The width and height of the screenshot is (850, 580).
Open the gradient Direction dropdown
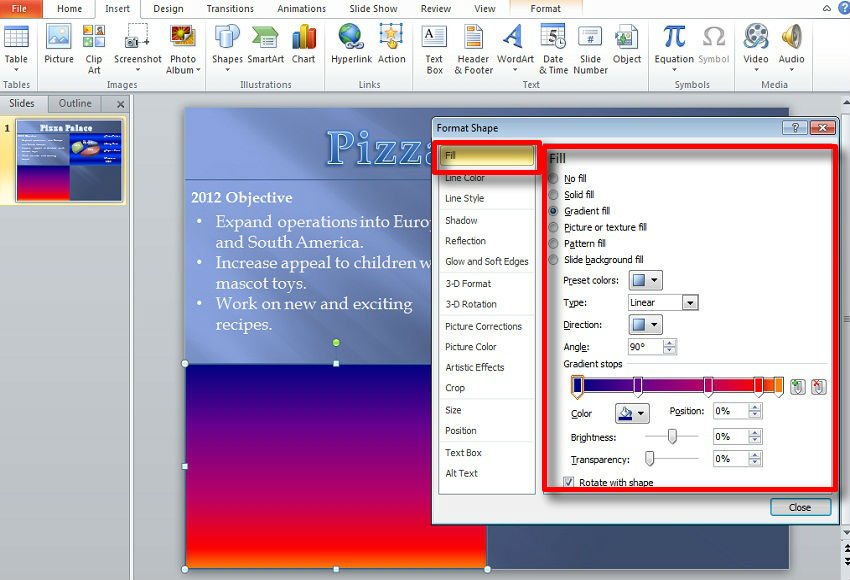point(645,325)
